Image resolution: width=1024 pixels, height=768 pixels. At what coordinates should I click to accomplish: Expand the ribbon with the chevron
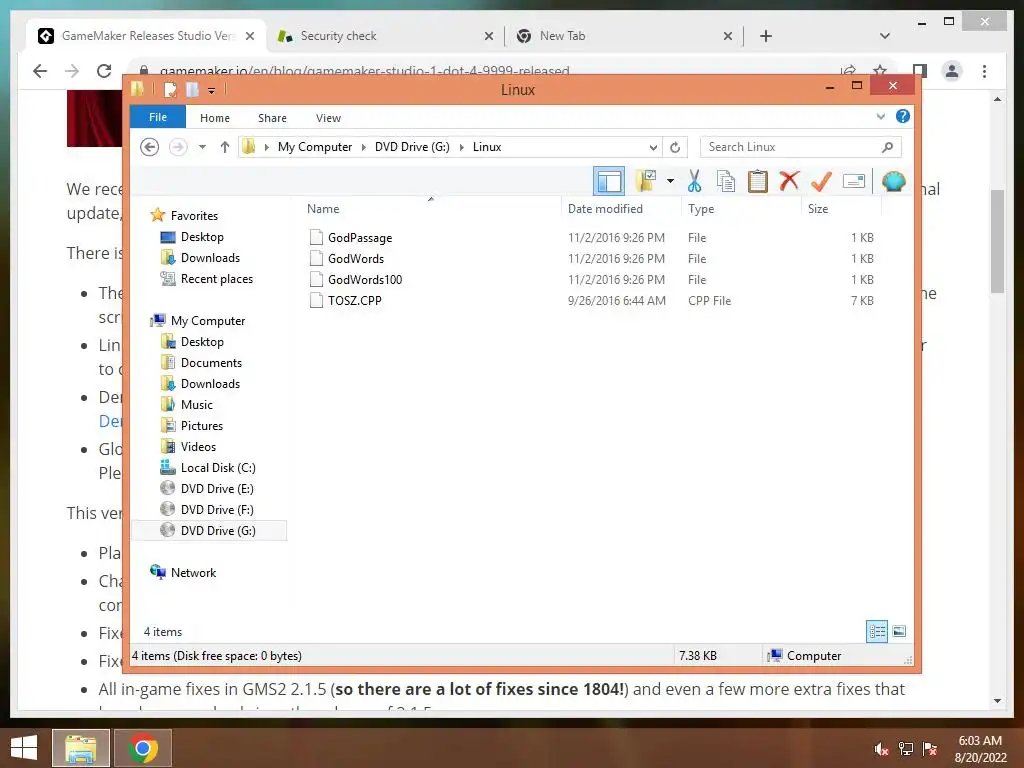coord(880,117)
